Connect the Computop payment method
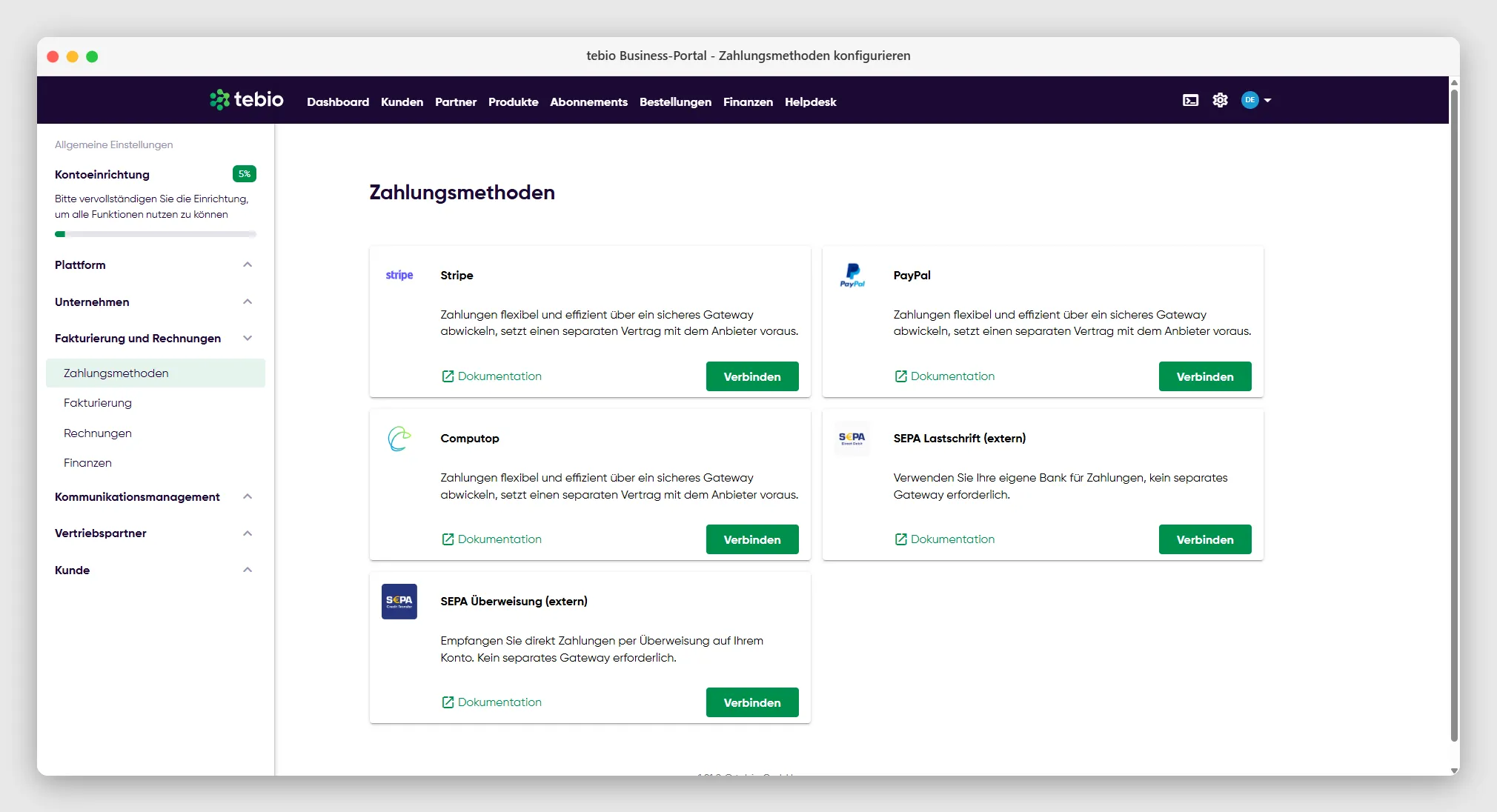This screenshot has height=812, width=1497. click(752, 539)
